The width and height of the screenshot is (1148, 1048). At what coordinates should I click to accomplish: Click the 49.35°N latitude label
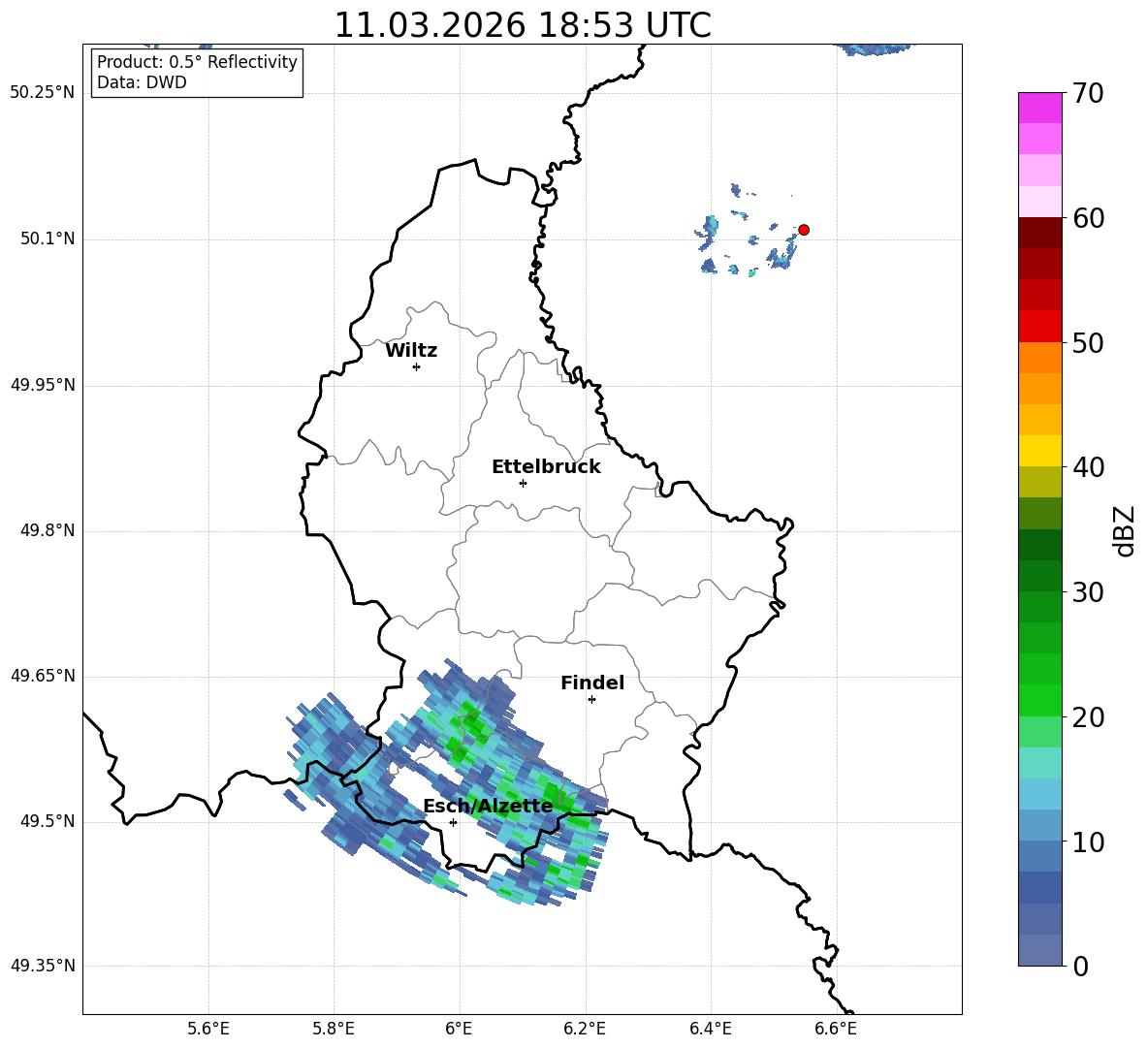[43, 966]
